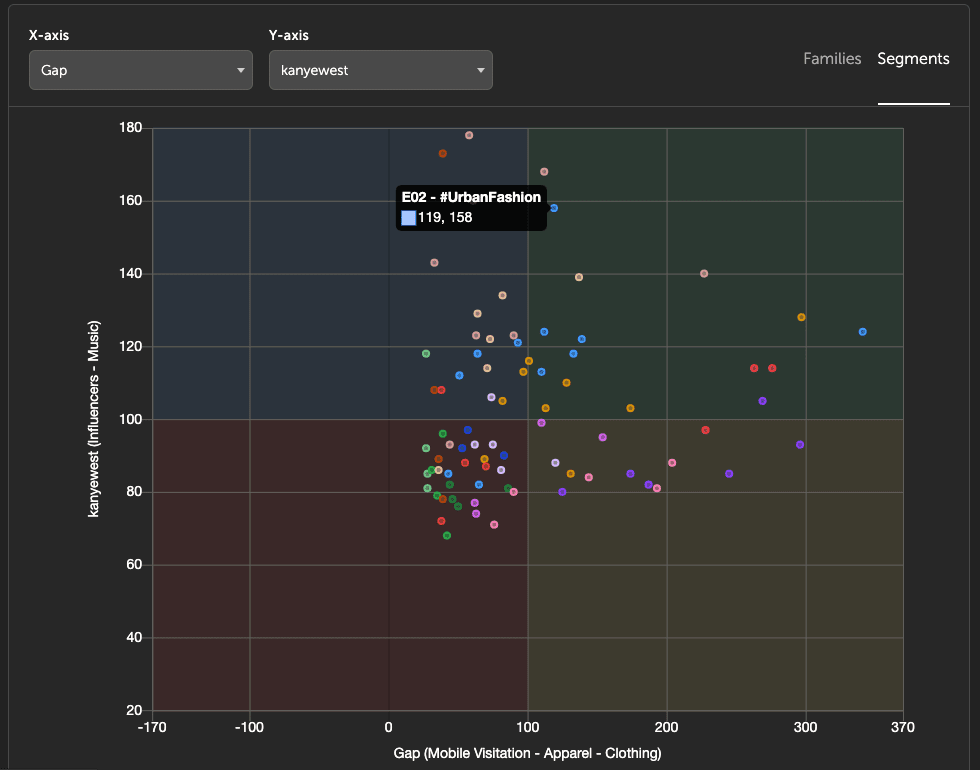Click the purple point near 93 on right
Viewport: 980px width, 770px height.
(x=800, y=444)
